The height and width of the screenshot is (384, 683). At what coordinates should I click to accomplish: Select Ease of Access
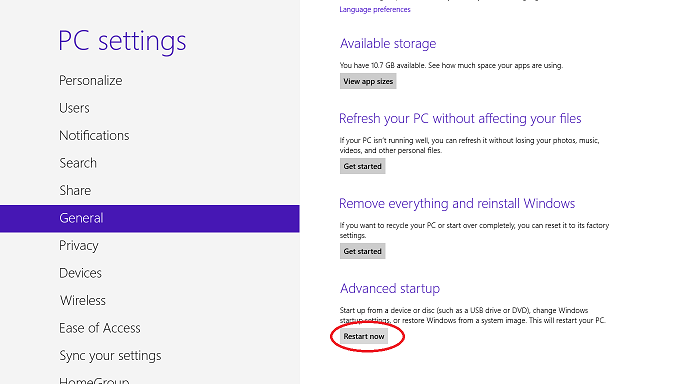tap(100, 328)
